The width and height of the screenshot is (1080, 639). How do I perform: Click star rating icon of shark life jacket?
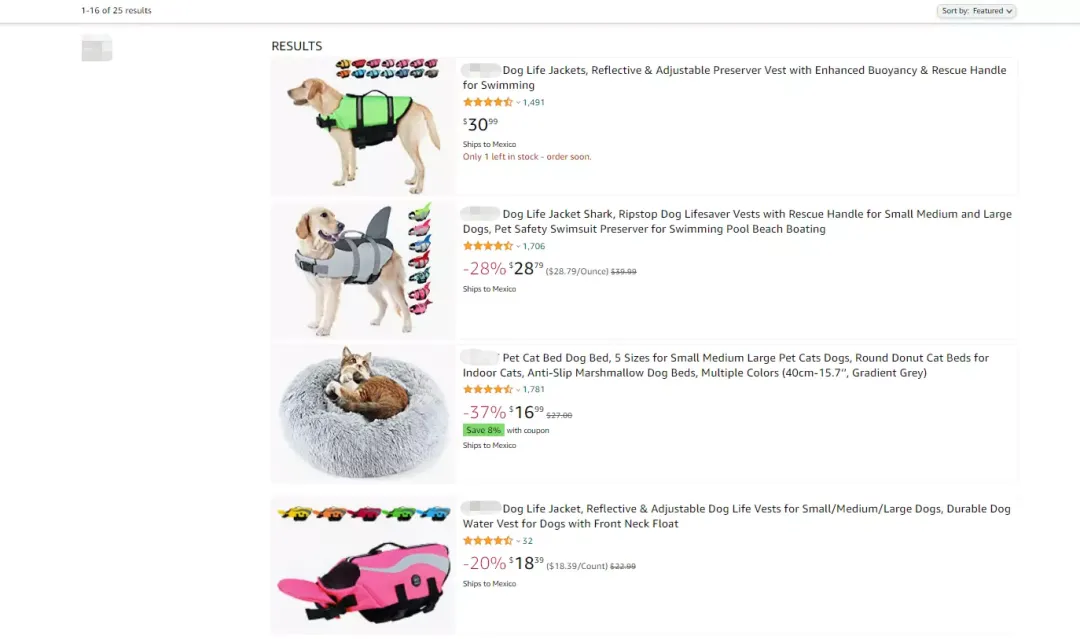click(488, 246)
